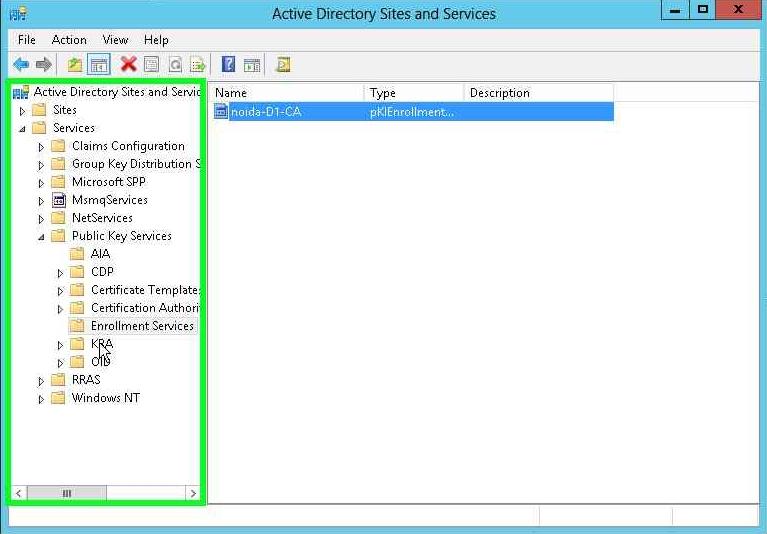The height and width of the screenshot is (534, 767).
Task: Select the CDP tree label
Action: [102, 271]
